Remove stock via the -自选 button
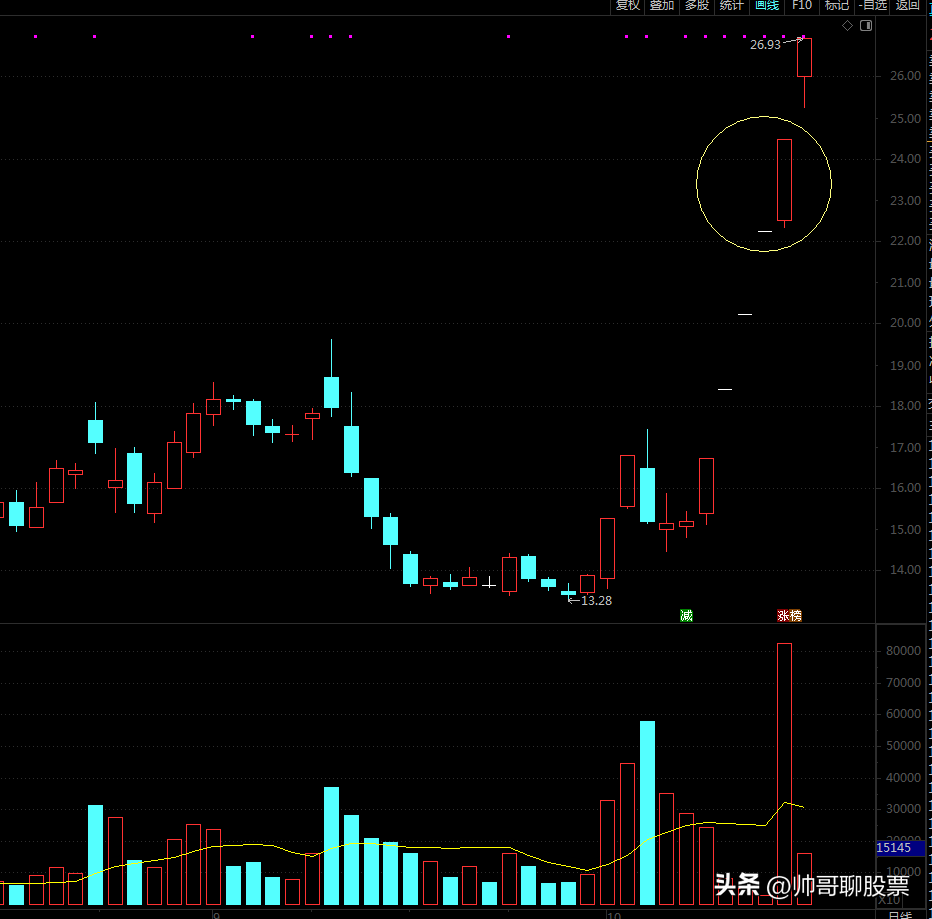This screenshot has height=919, width=932. 873,5
